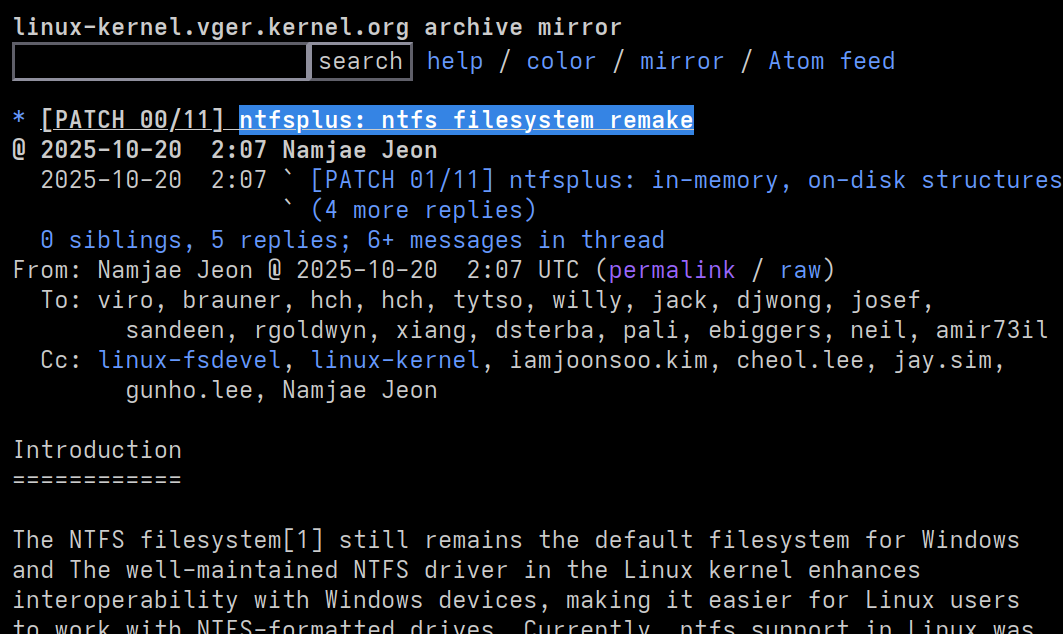Click the [1] footnote after 'NTFS filesystem'
This screenshot has height=634, width=1063.
pos(303,540)
